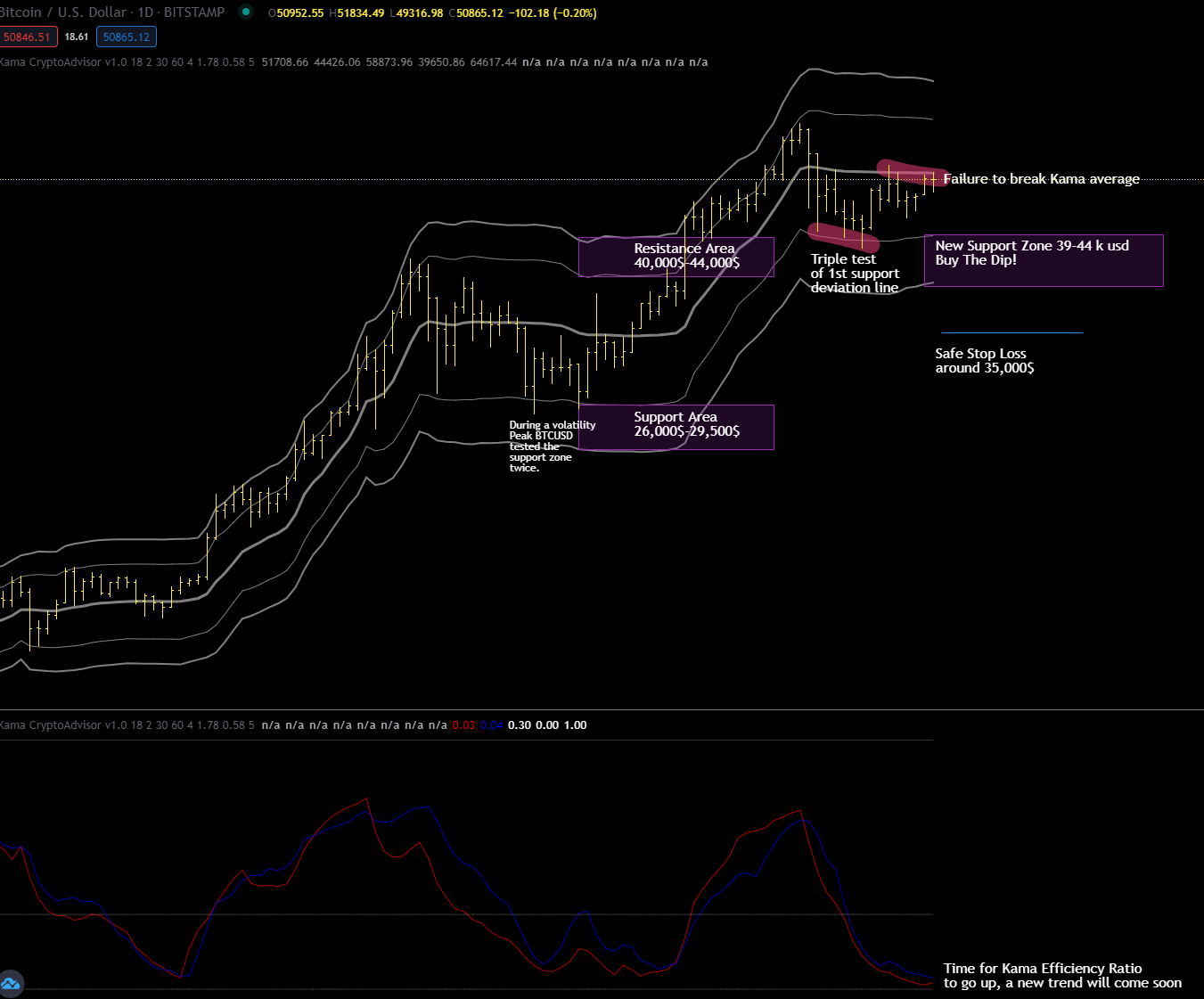
Task: Click the spread value 18.61
Action: pos(77,37)
